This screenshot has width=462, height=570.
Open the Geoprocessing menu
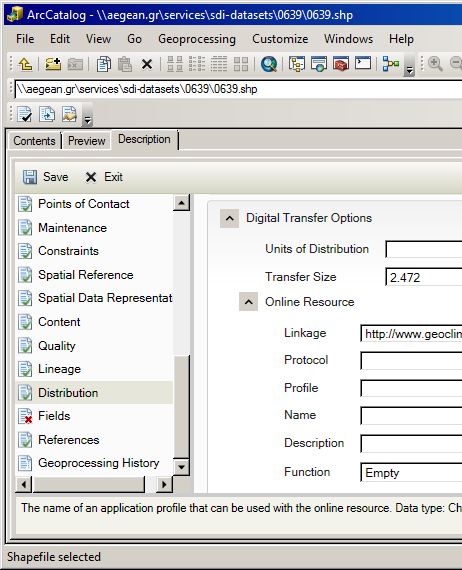[x=197, y=39]
